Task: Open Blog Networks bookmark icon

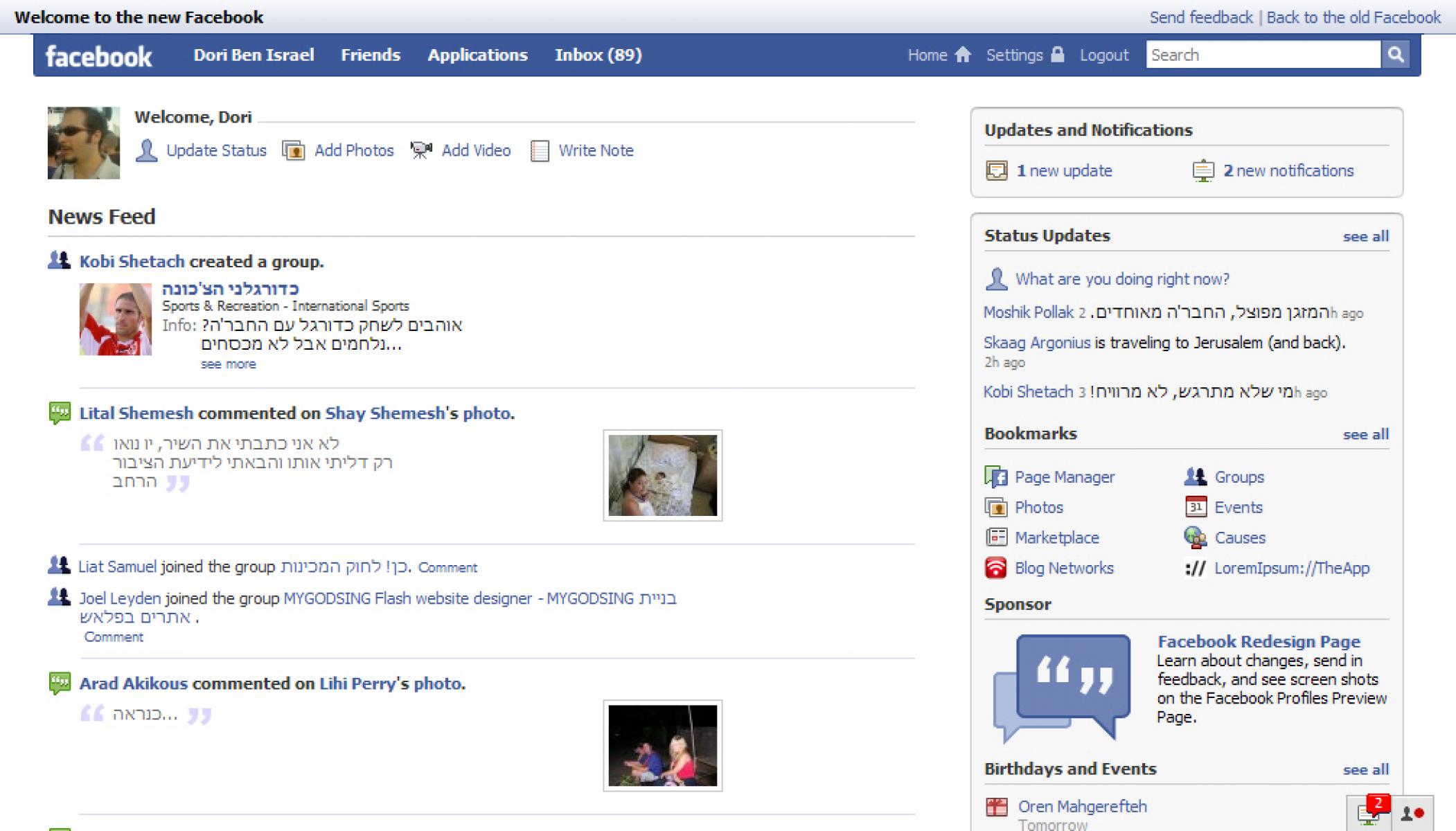Action: (995, 568)
